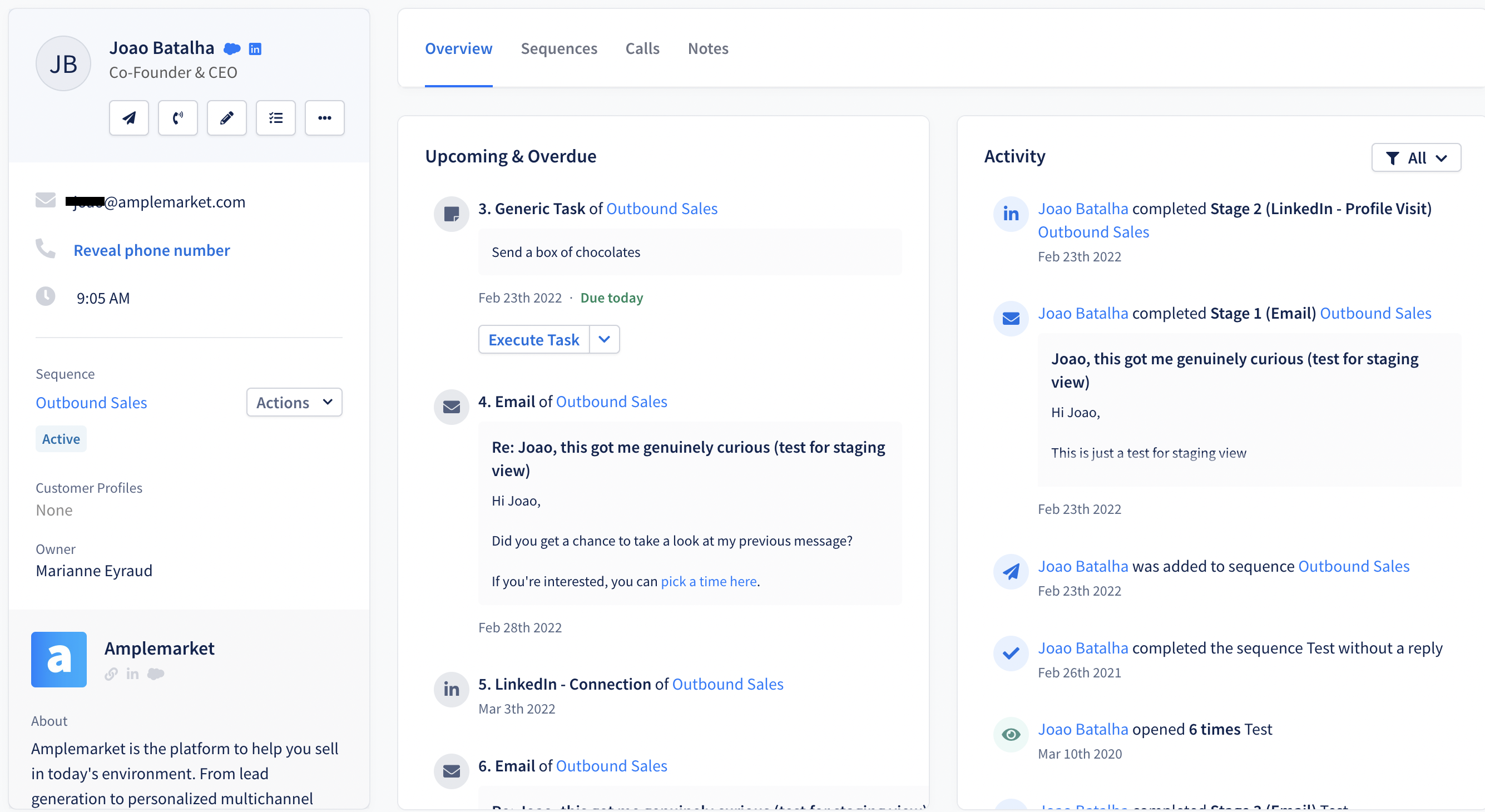
Task: Click Outbound Sales link under Stage 2 activity
Action: pos(1093,232)
